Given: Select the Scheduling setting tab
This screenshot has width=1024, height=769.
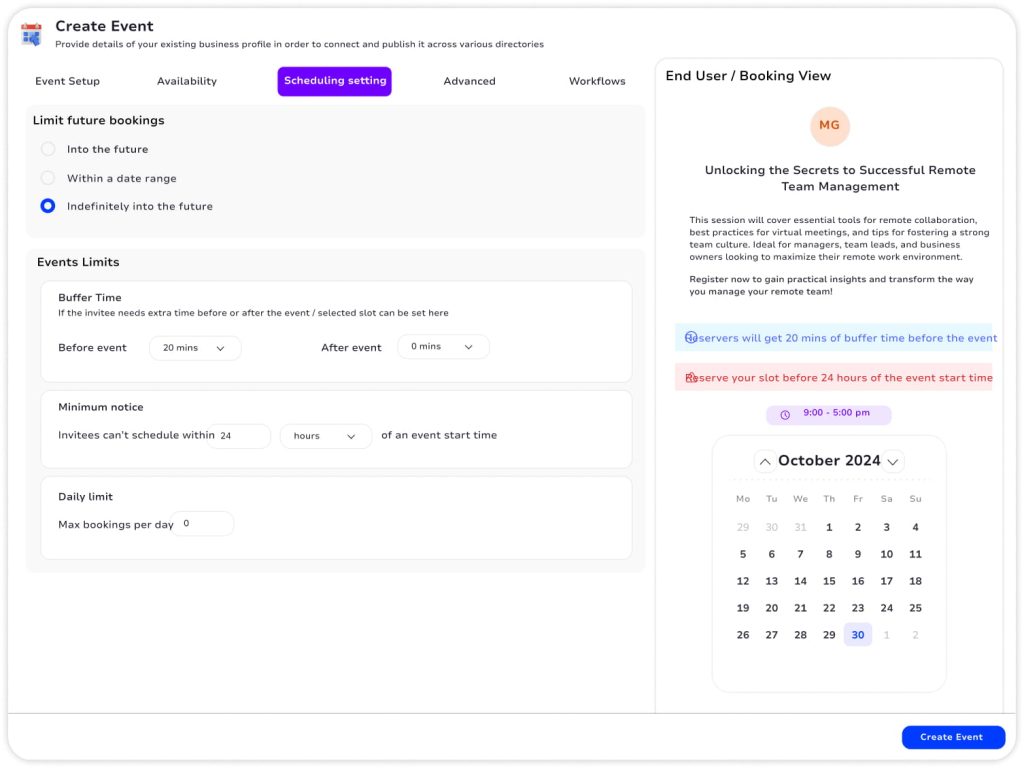Looking at the screenshot, I should [334, 81].
